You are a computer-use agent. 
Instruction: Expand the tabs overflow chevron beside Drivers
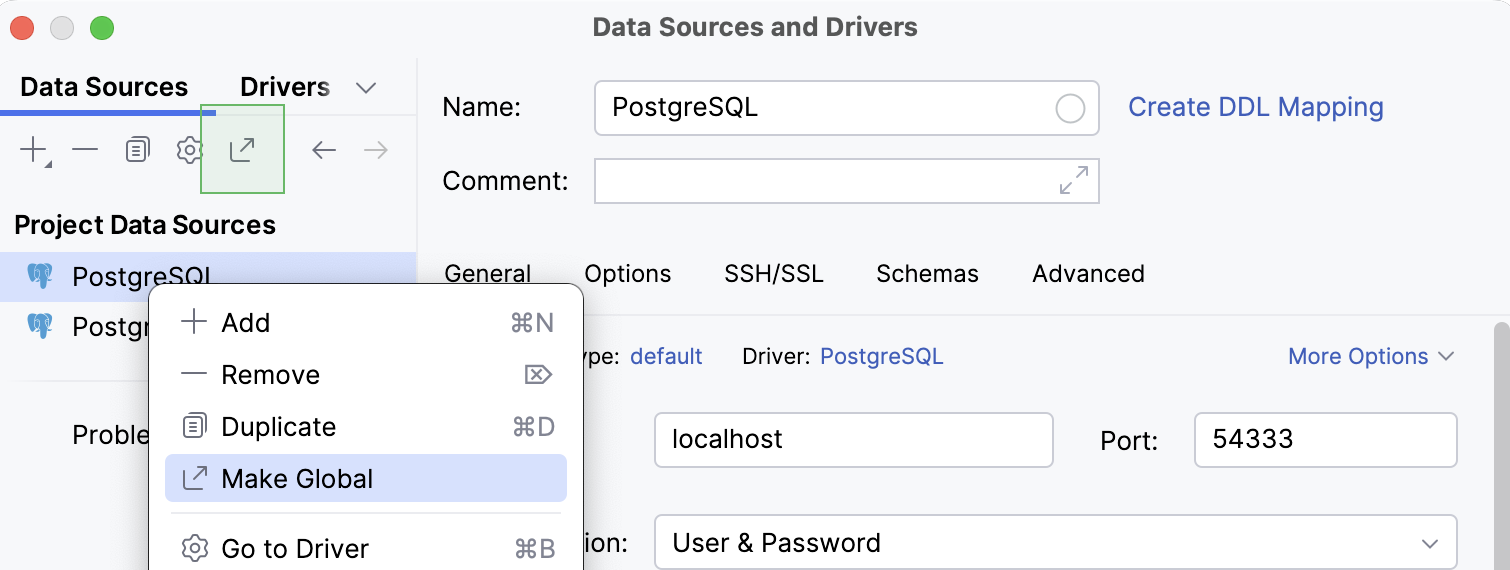tap(366, 88)
